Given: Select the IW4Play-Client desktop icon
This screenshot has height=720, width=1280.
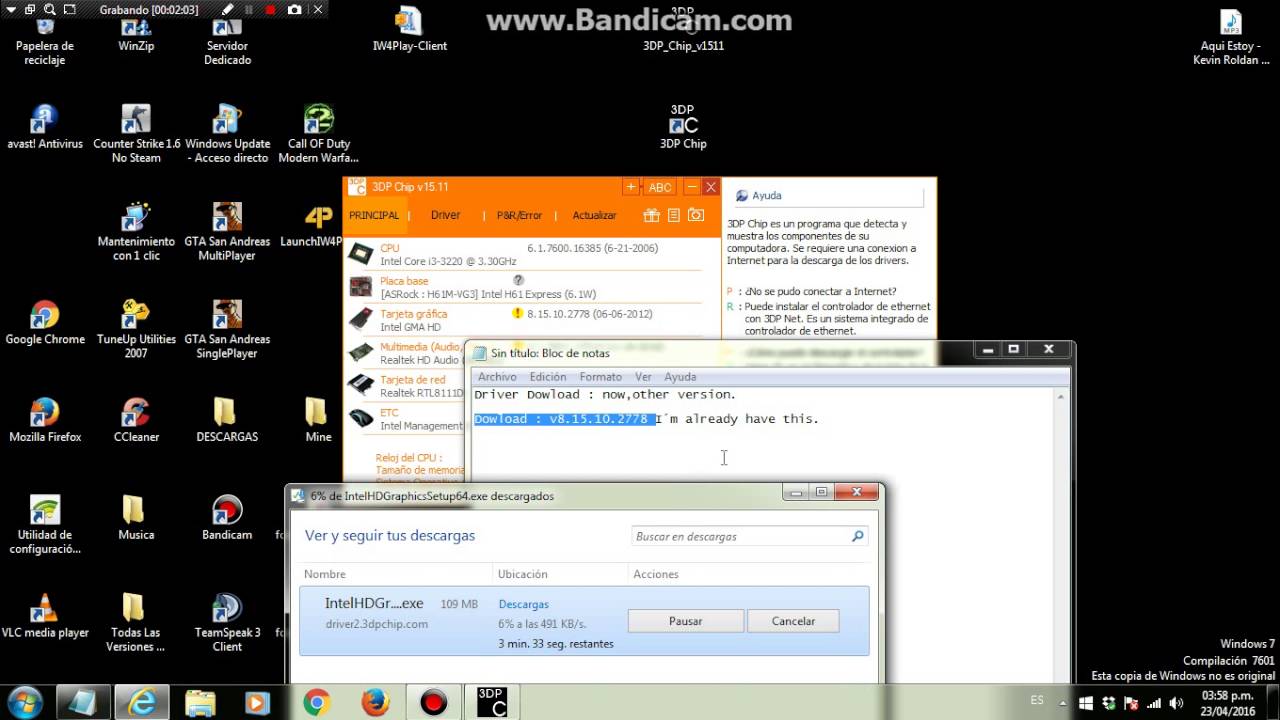Looking at the screenshot, I should tap(410, 31).
